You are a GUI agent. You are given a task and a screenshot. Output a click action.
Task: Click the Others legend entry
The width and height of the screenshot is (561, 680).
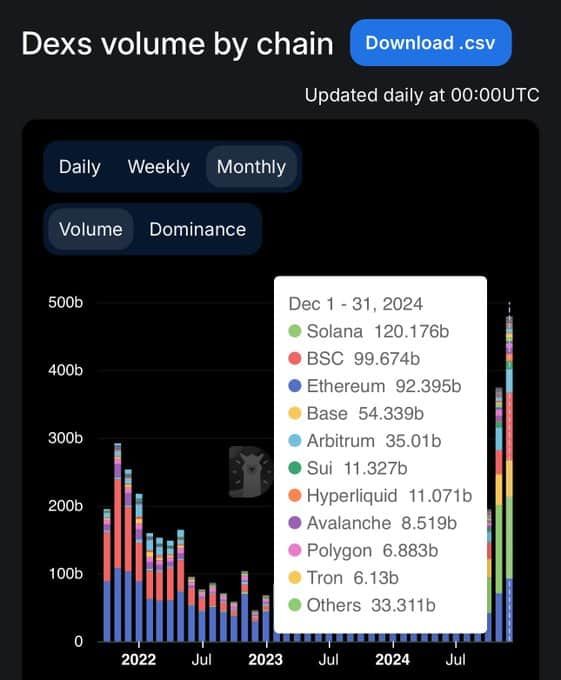362,605
